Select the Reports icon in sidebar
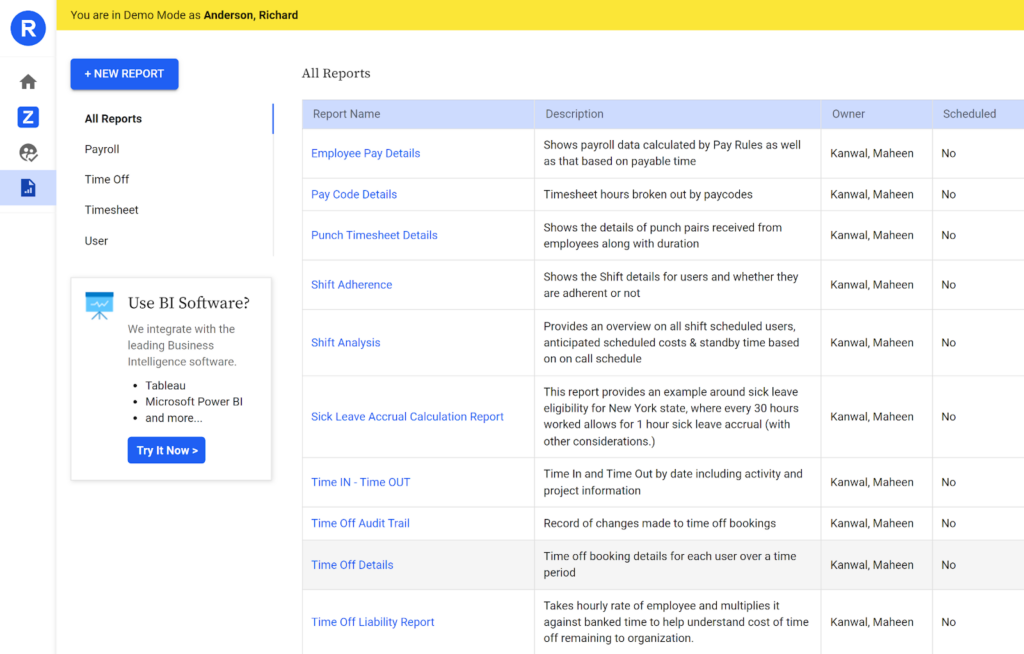The width and height of the screenshot is (1024, 654). (28, 187)
